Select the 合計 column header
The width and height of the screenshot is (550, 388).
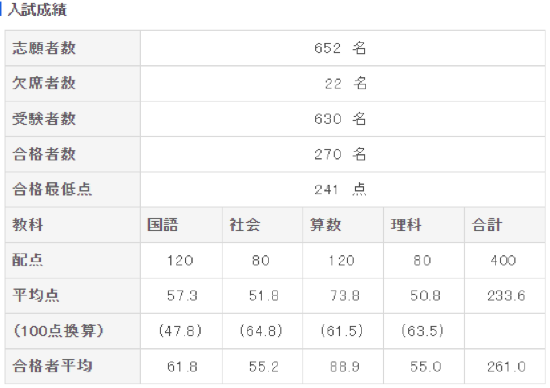click(487, 225)
